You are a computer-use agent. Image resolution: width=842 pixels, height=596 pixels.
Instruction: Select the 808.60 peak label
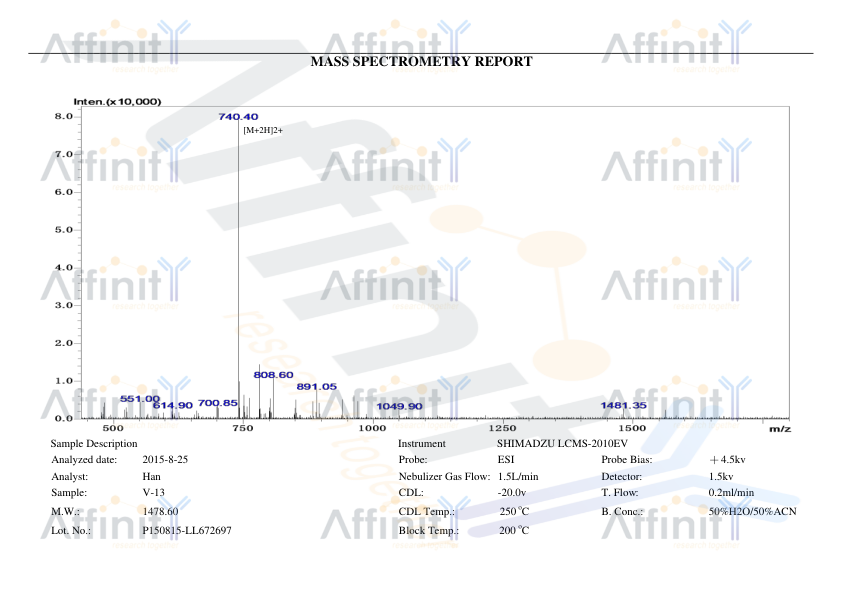273,375
